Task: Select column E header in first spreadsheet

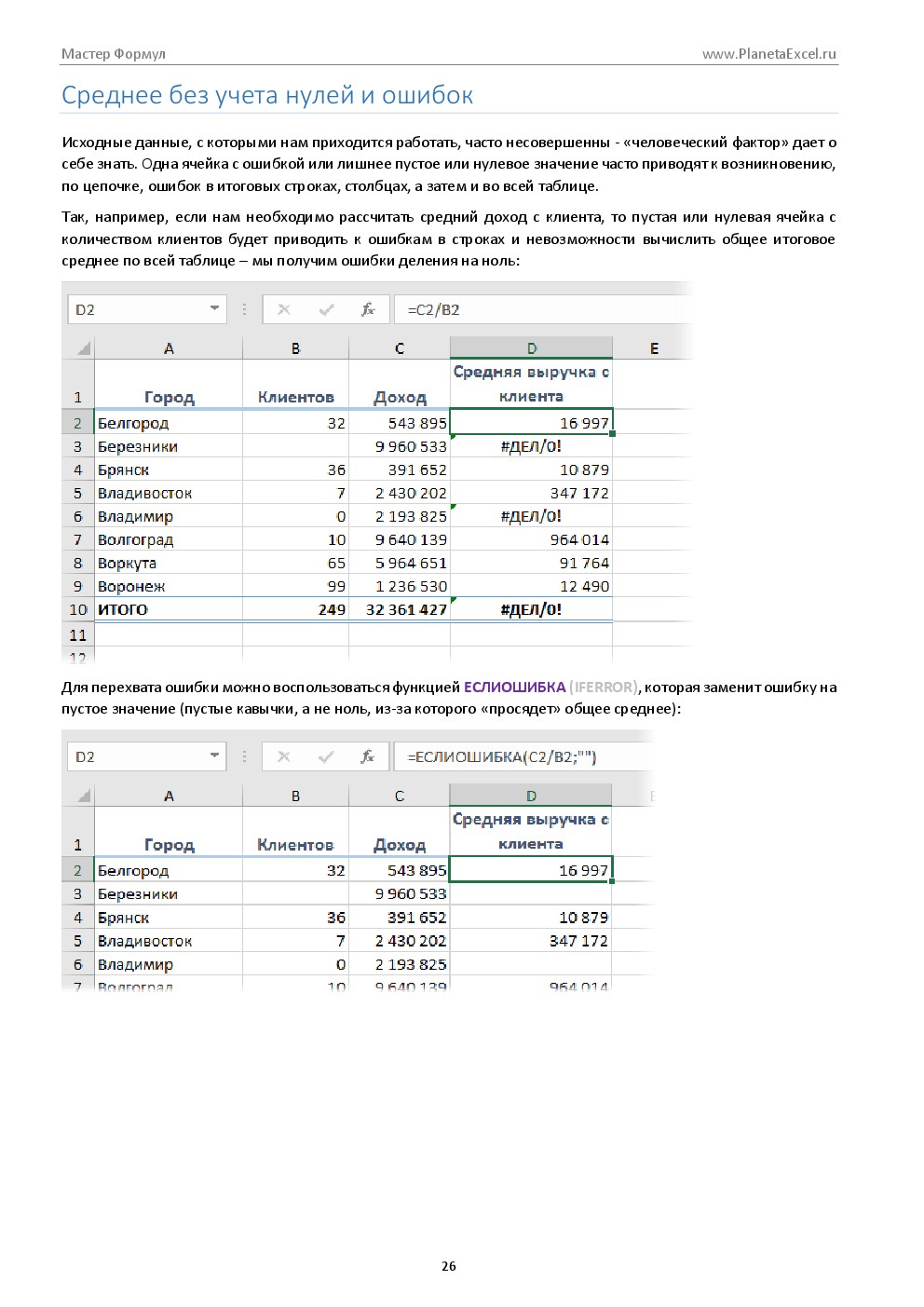Action: [653, 348]
